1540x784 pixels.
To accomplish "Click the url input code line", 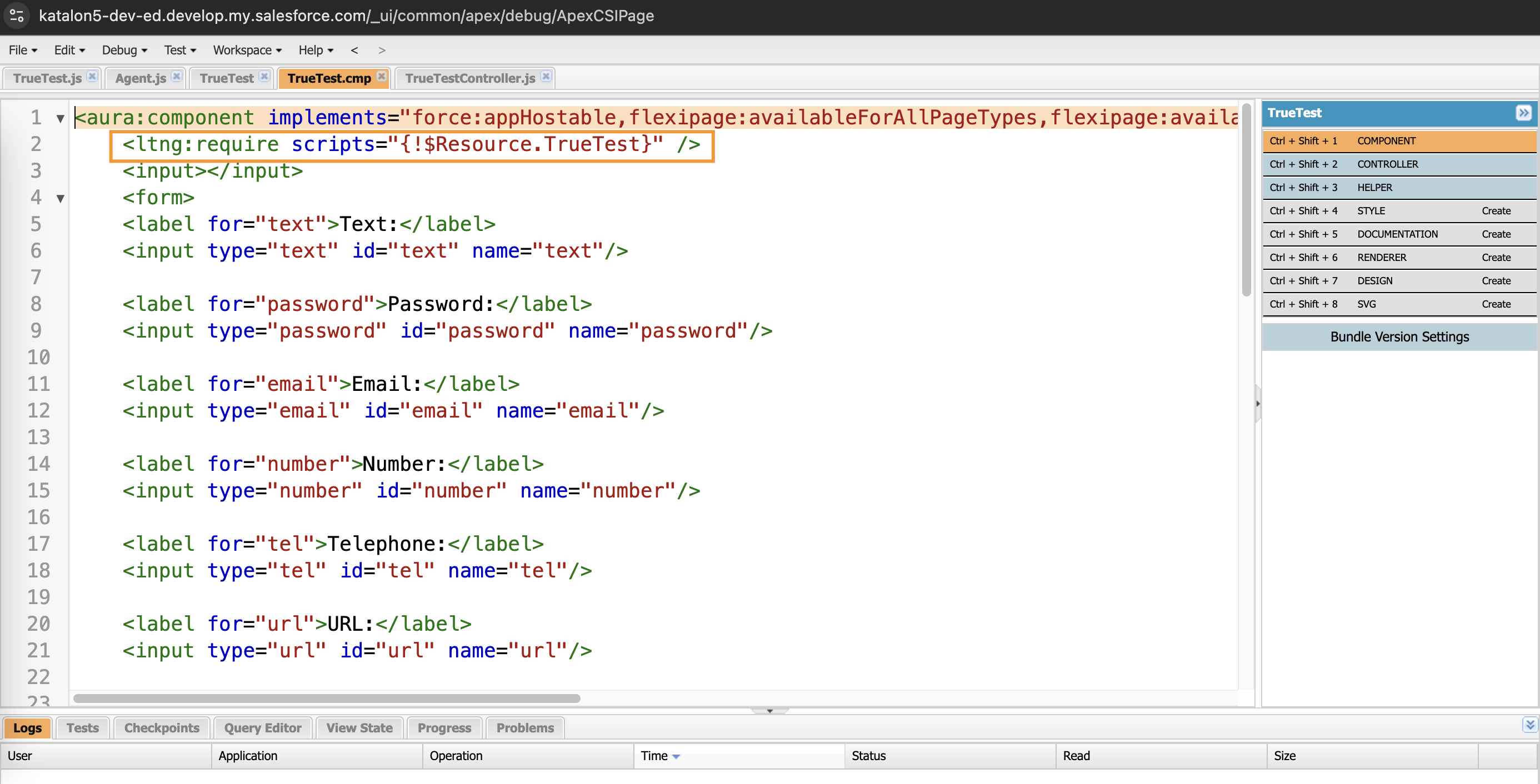I will pyautogui.click(x=357, y=651).
